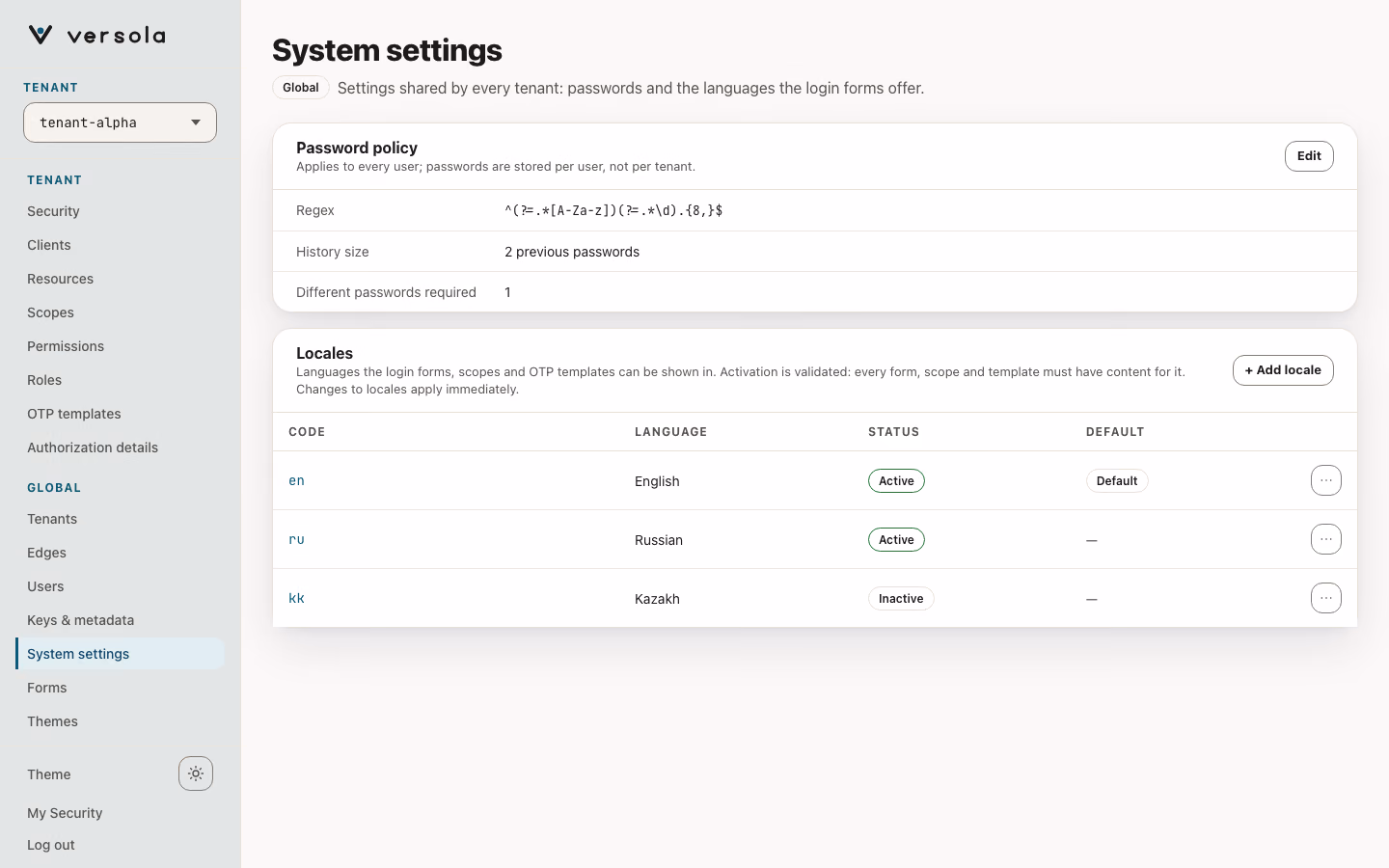1389x868 pixels.
Task: Click the Different passwords required value 1
Action: 507,292
